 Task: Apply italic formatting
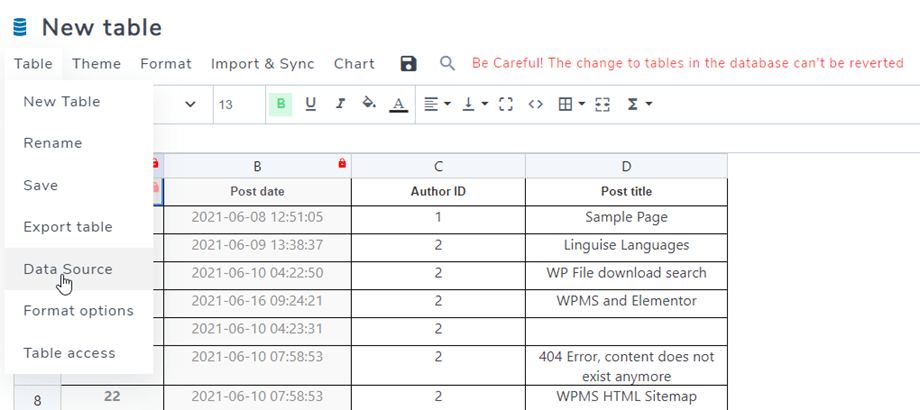pyautogui.click(x=340, y=104)
